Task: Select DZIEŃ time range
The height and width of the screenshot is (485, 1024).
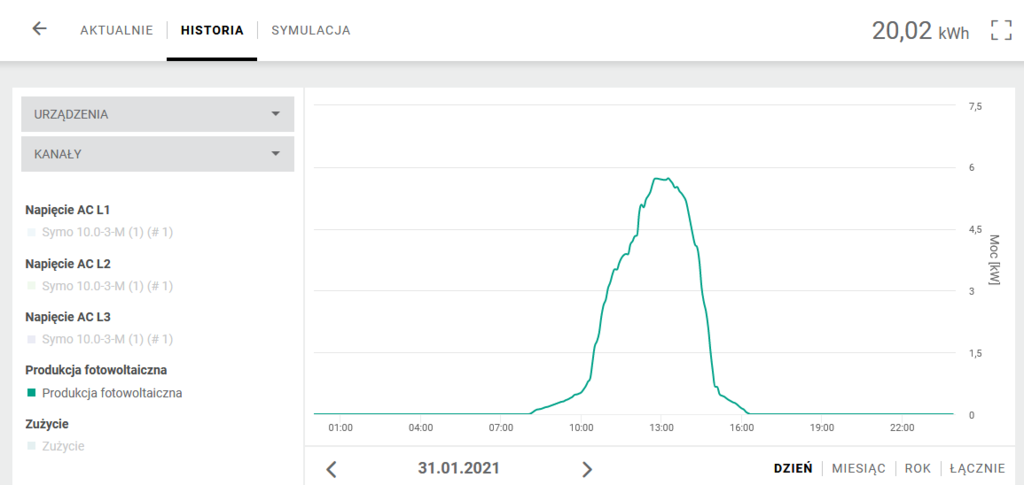Action: pos(792,468)
